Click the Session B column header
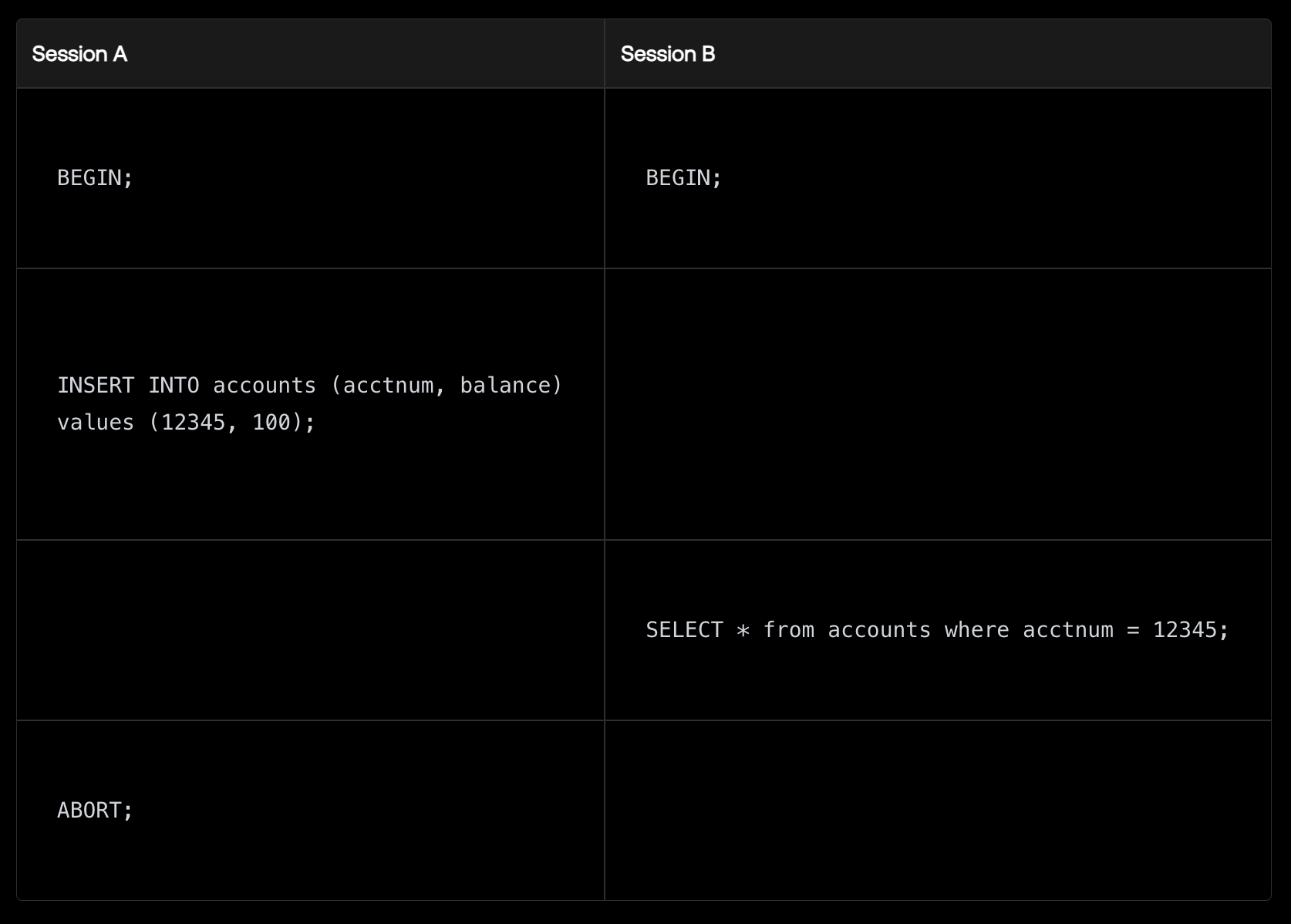This screenshot has width=1291, height=924. (x=668, y=54)
